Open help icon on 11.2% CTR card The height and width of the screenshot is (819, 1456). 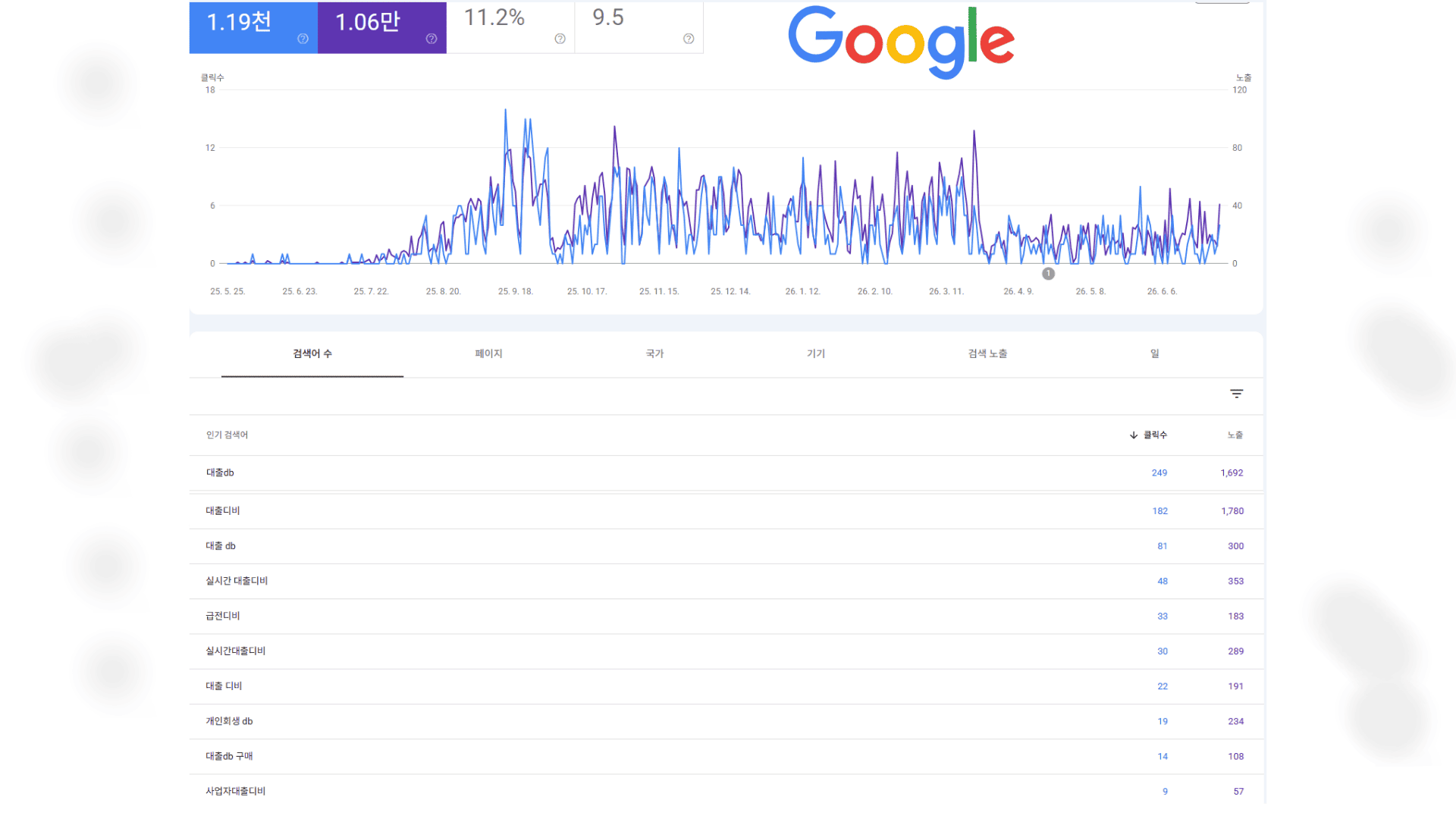(560, 39)
